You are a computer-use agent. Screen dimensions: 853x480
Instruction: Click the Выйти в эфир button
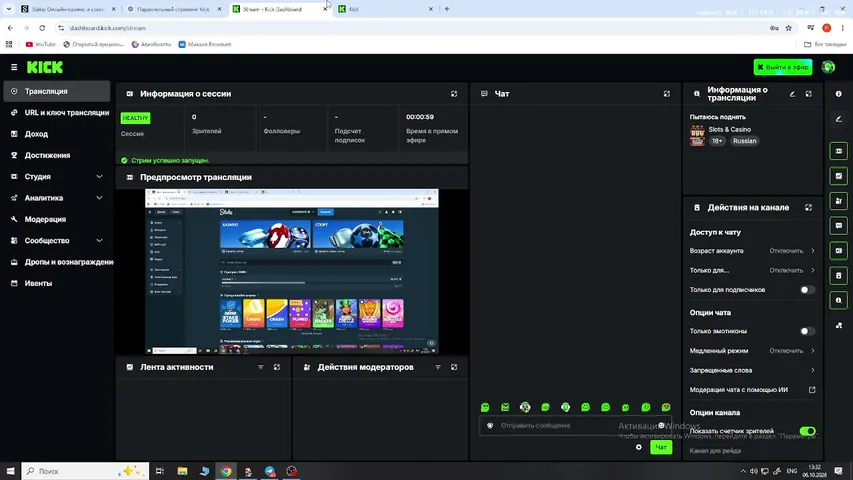(x=783, y=67)
